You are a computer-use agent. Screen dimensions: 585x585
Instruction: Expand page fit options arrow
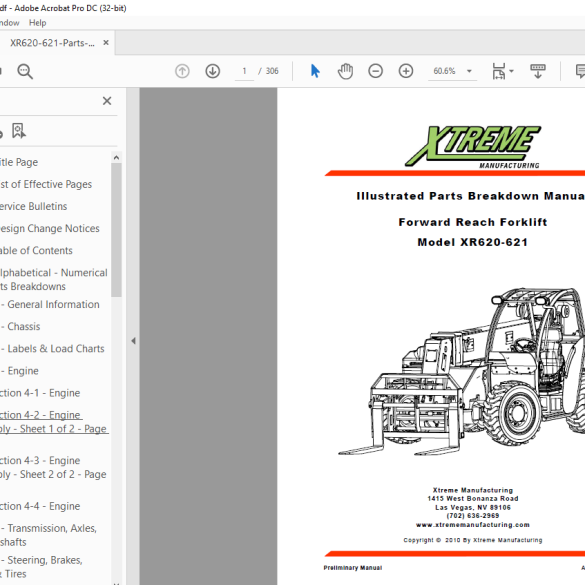(x=512, y=71)
